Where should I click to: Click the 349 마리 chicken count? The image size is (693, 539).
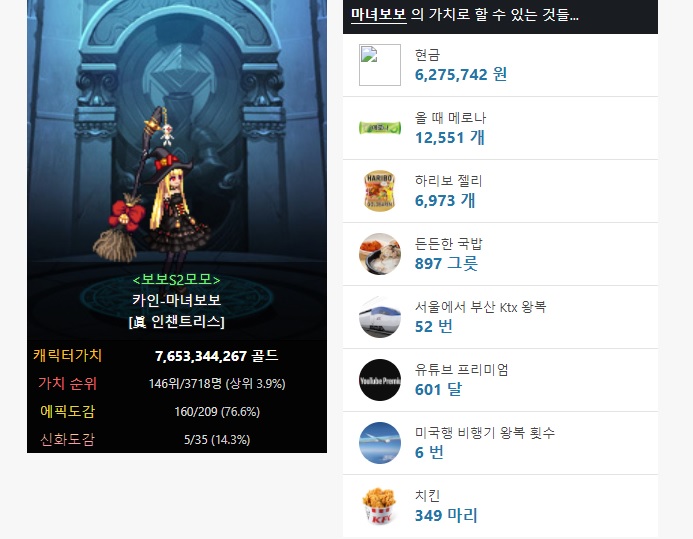[x=446, y=516]
